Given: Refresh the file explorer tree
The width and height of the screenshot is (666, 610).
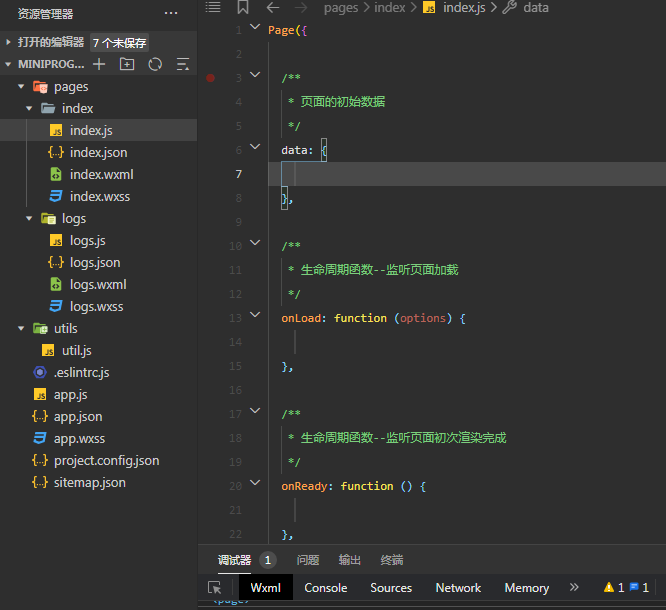Looking at the screenshot, I should click(155, 64).
